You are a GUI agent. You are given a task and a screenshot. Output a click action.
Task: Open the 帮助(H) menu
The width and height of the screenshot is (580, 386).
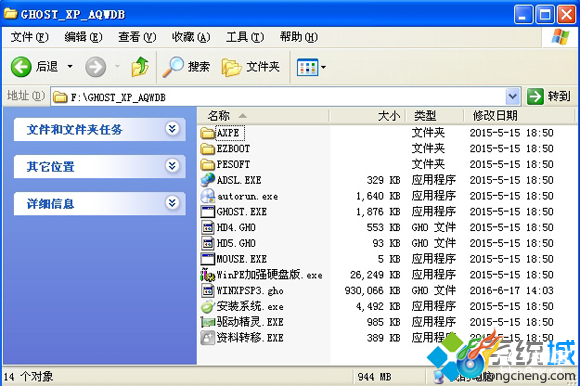pos(299,37)
